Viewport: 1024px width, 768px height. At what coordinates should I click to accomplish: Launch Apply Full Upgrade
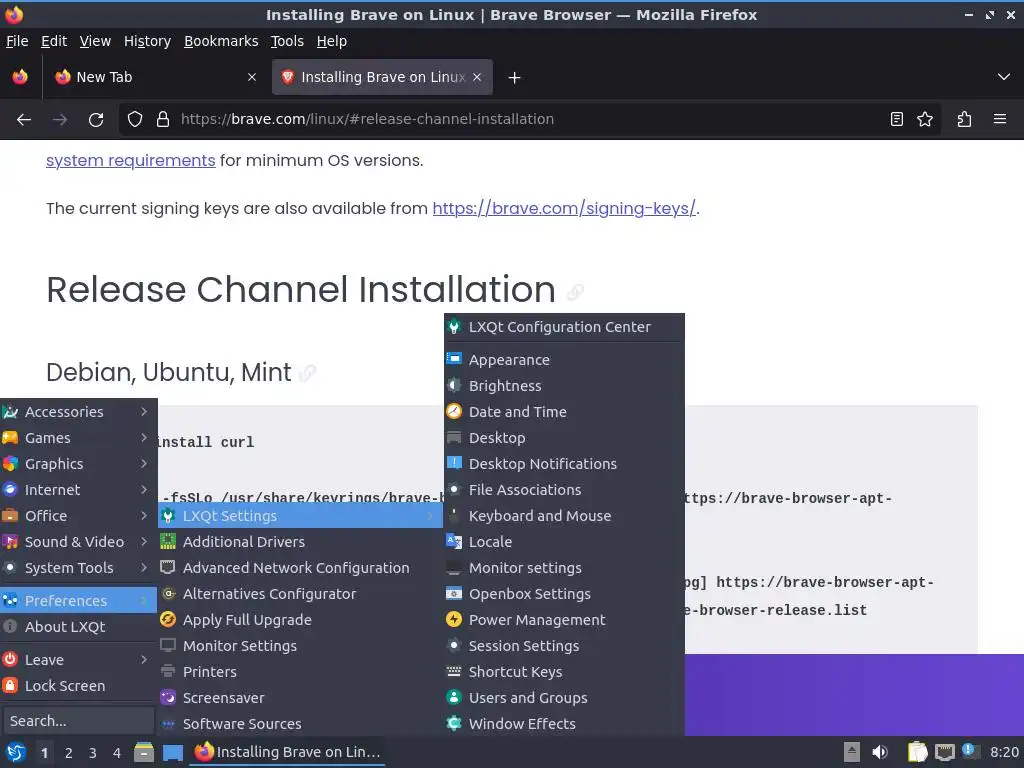pyautogui.click(x=300, y=620)
